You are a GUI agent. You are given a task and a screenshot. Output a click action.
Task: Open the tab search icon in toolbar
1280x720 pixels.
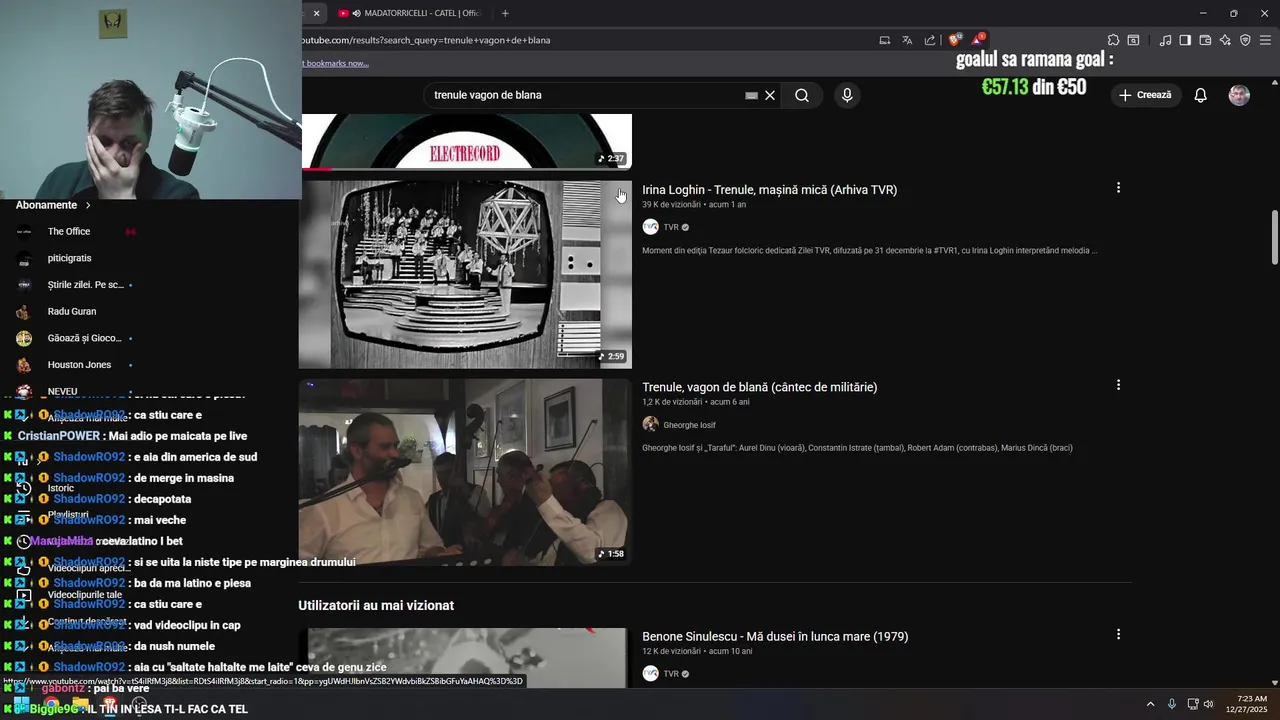1133,40
